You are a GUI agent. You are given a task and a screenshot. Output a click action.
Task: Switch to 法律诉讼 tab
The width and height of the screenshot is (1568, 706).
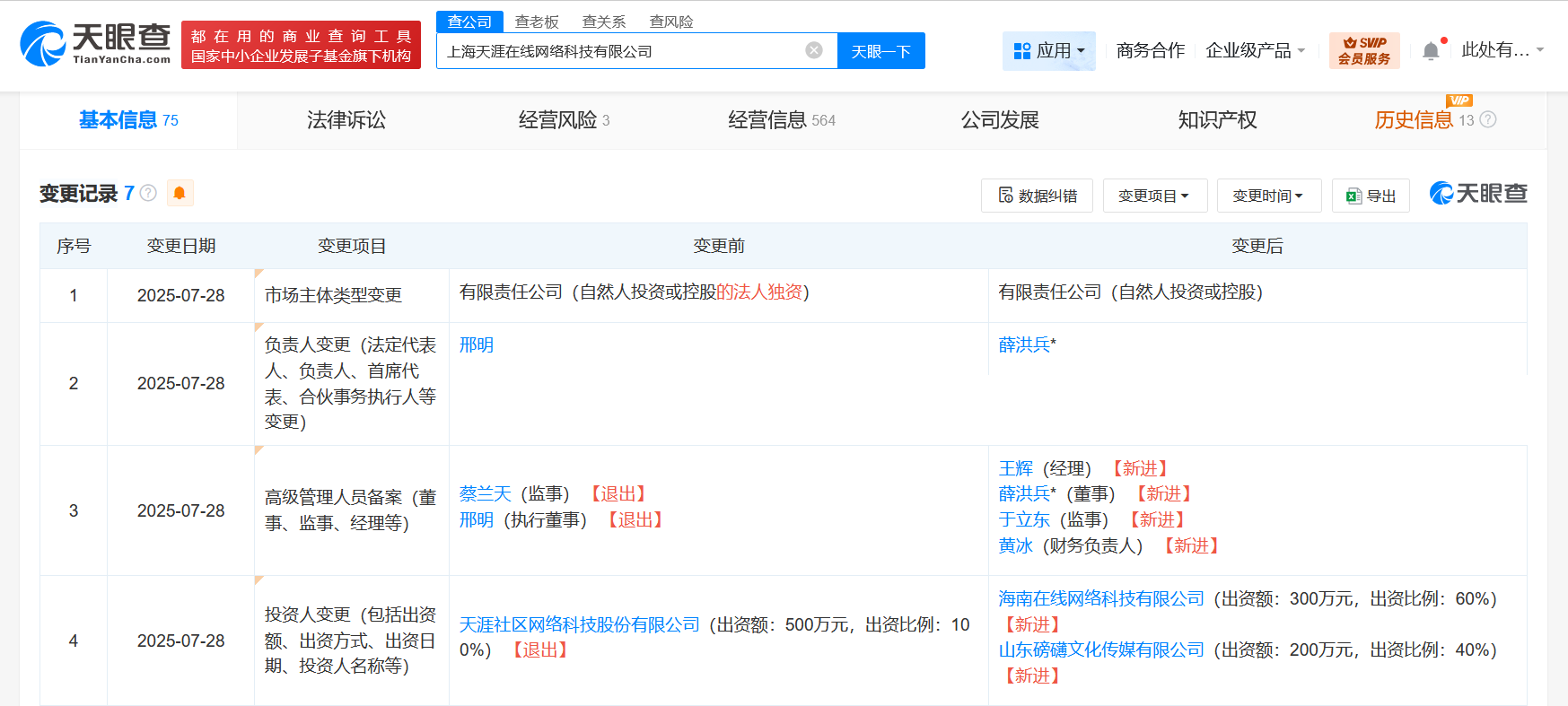point(346,120)
